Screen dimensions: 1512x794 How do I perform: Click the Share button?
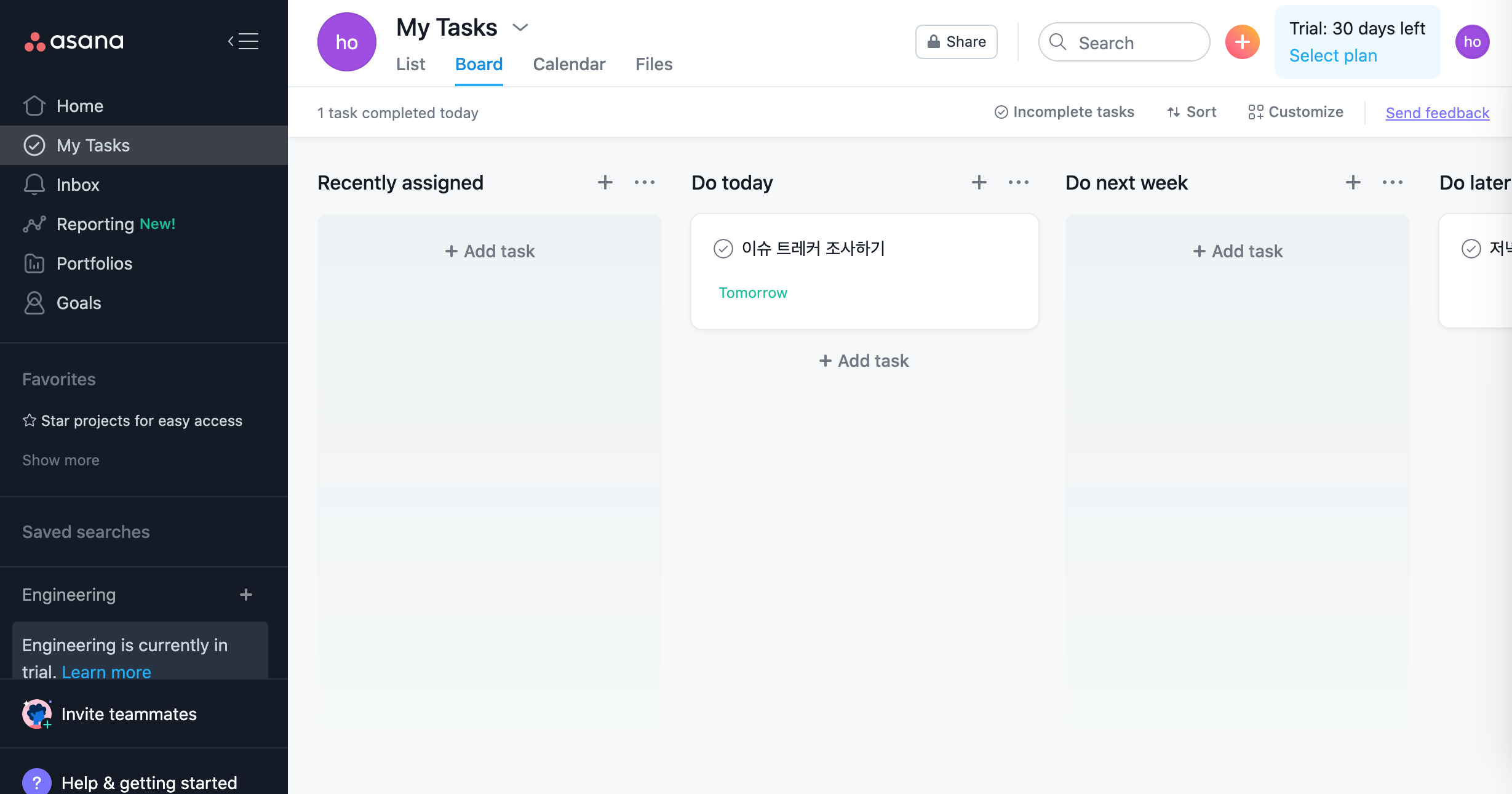click(957, 42)
